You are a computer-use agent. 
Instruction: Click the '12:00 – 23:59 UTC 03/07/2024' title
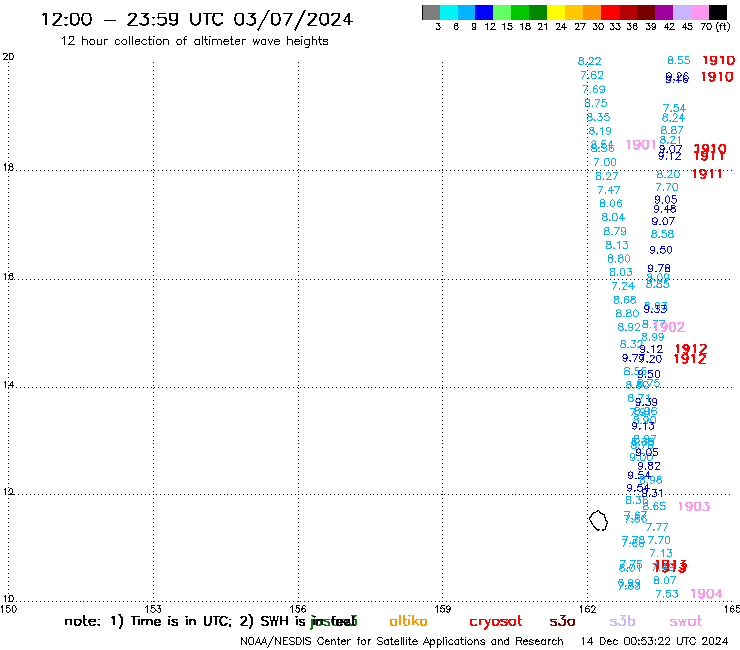click(197, 19)
